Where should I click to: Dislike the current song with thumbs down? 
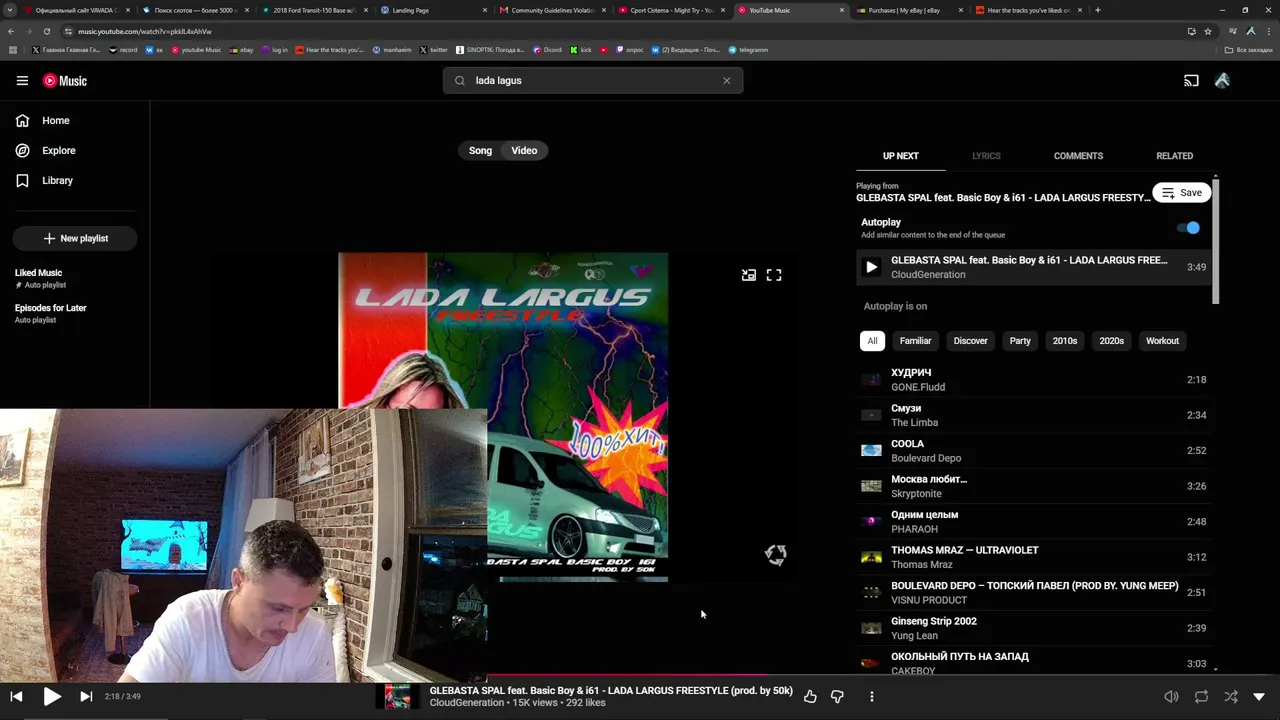tap(837, 696)
